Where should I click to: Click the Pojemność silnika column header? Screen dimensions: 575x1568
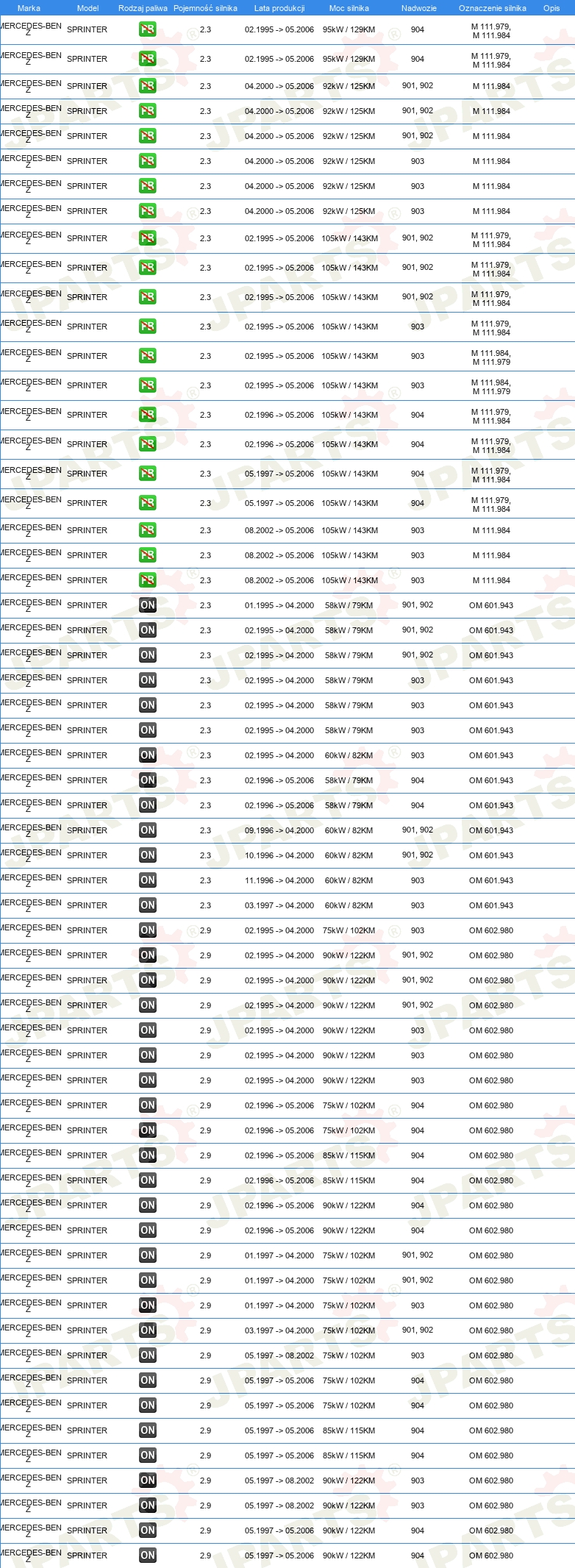[x=205, y=8]
